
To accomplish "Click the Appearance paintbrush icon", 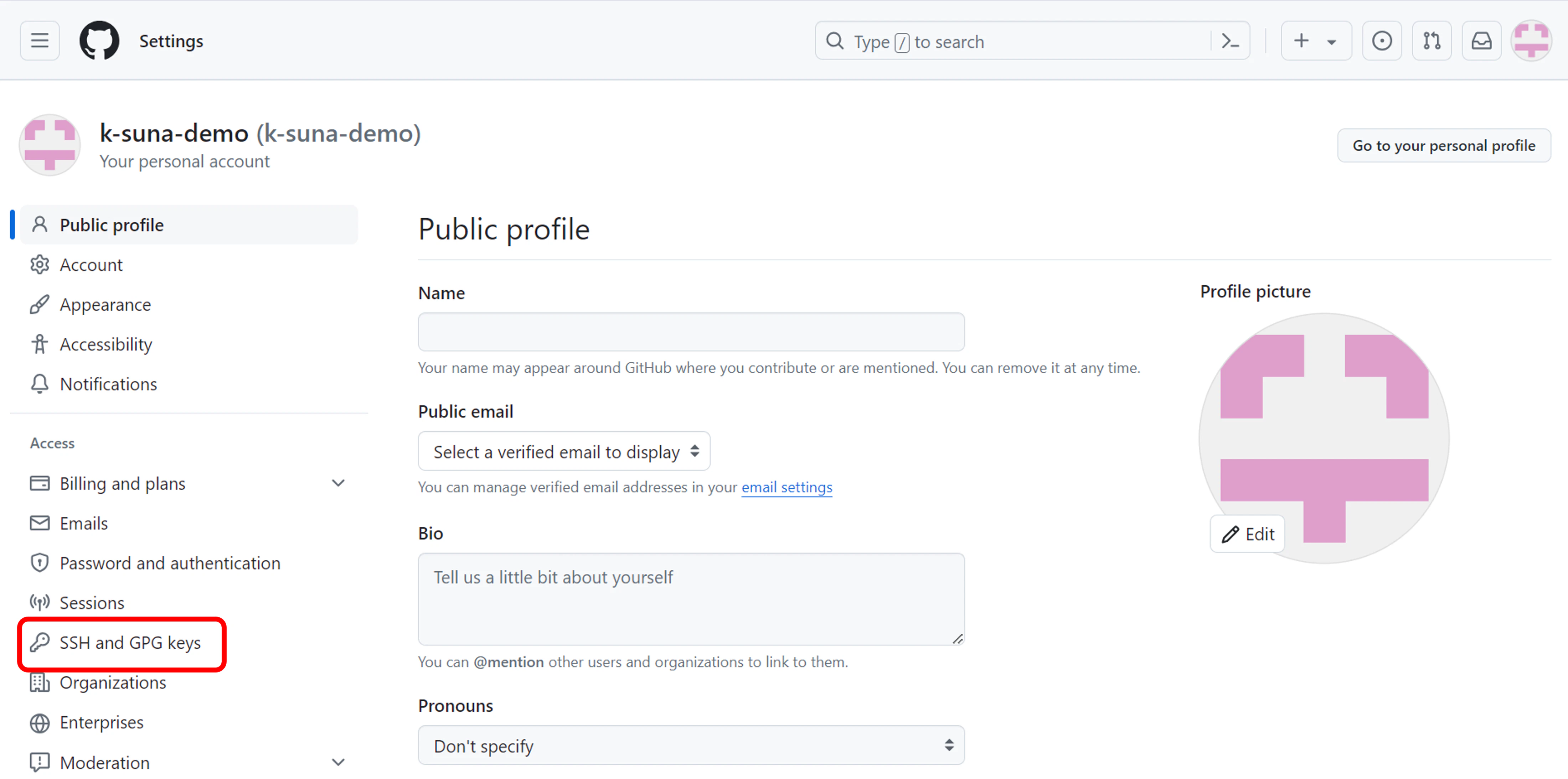I will (x=40, y=304).
